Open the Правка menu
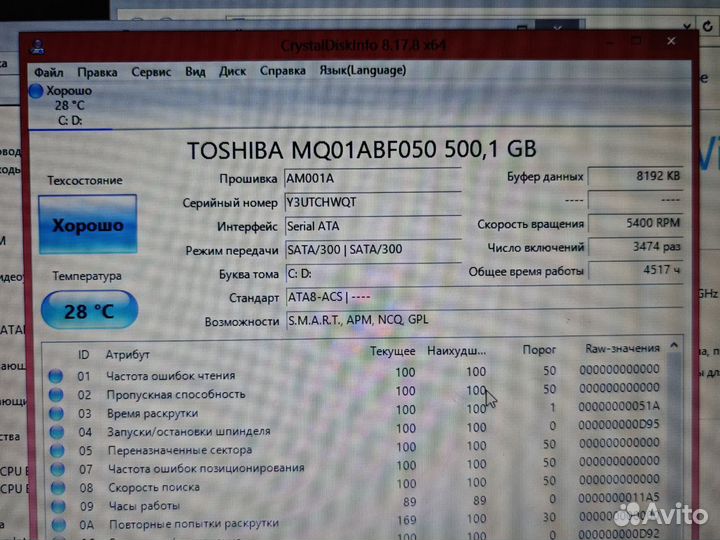Viewport: 720px width, 540px height. tap(97, 73)
